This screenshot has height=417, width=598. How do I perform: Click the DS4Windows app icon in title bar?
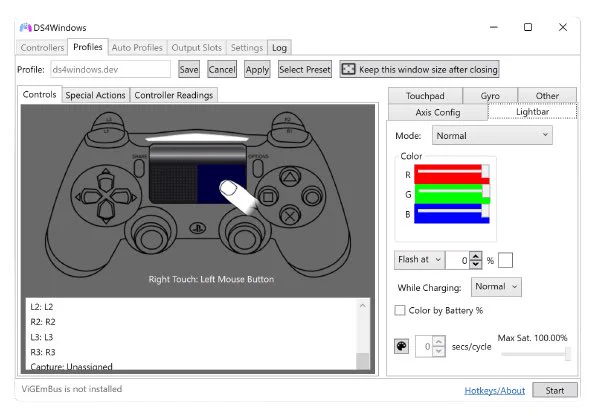25,27
